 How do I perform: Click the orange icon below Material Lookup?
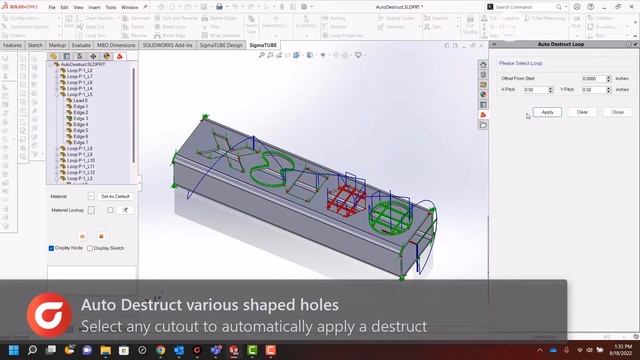(x=82, y=236)
